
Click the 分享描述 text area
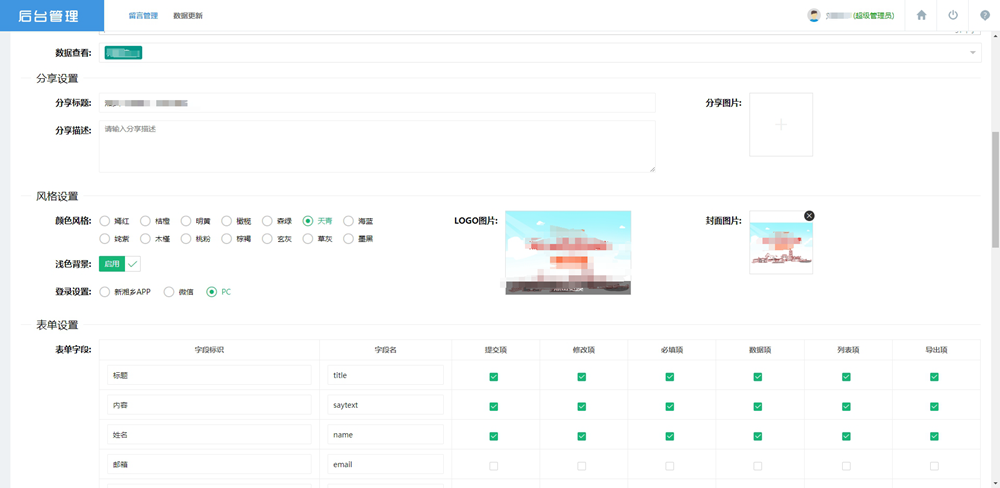[x=376, y=146]
